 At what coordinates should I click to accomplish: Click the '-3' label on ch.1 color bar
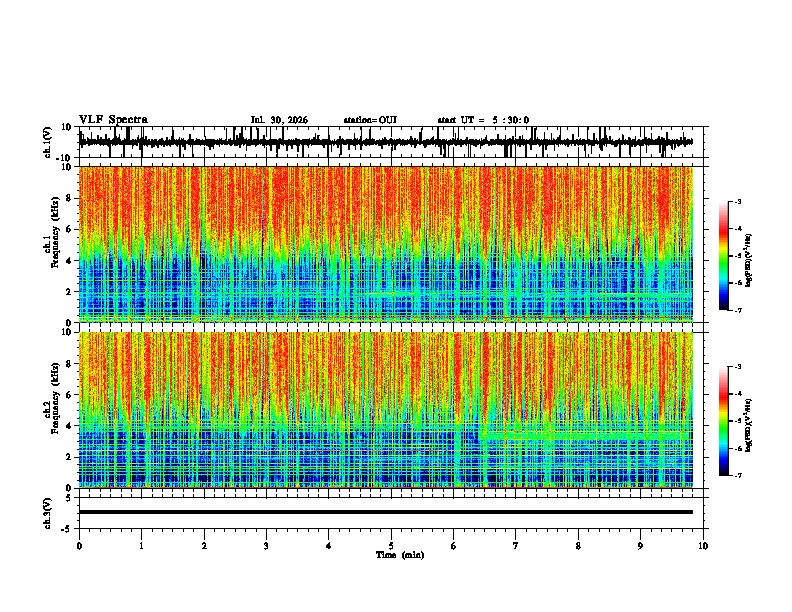737,201
